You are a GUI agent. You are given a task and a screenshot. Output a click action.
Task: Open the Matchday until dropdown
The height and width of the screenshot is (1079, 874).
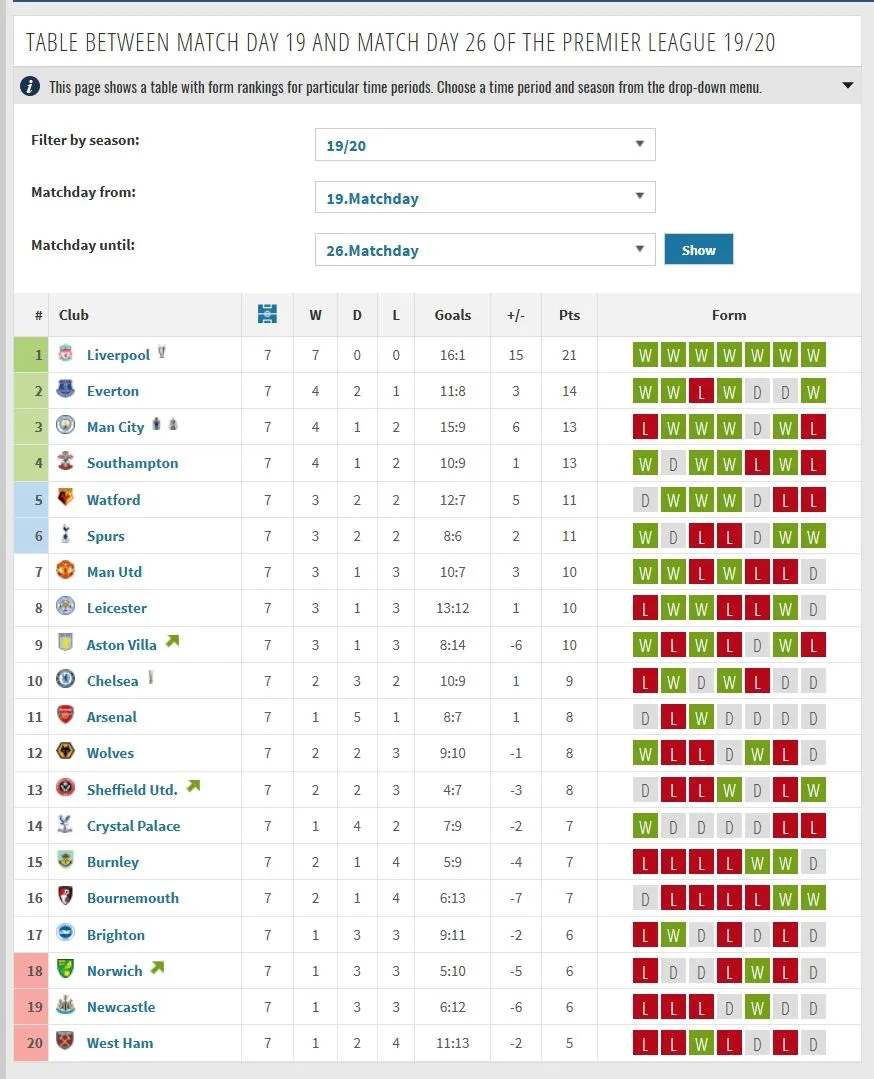tap(485, 250)
